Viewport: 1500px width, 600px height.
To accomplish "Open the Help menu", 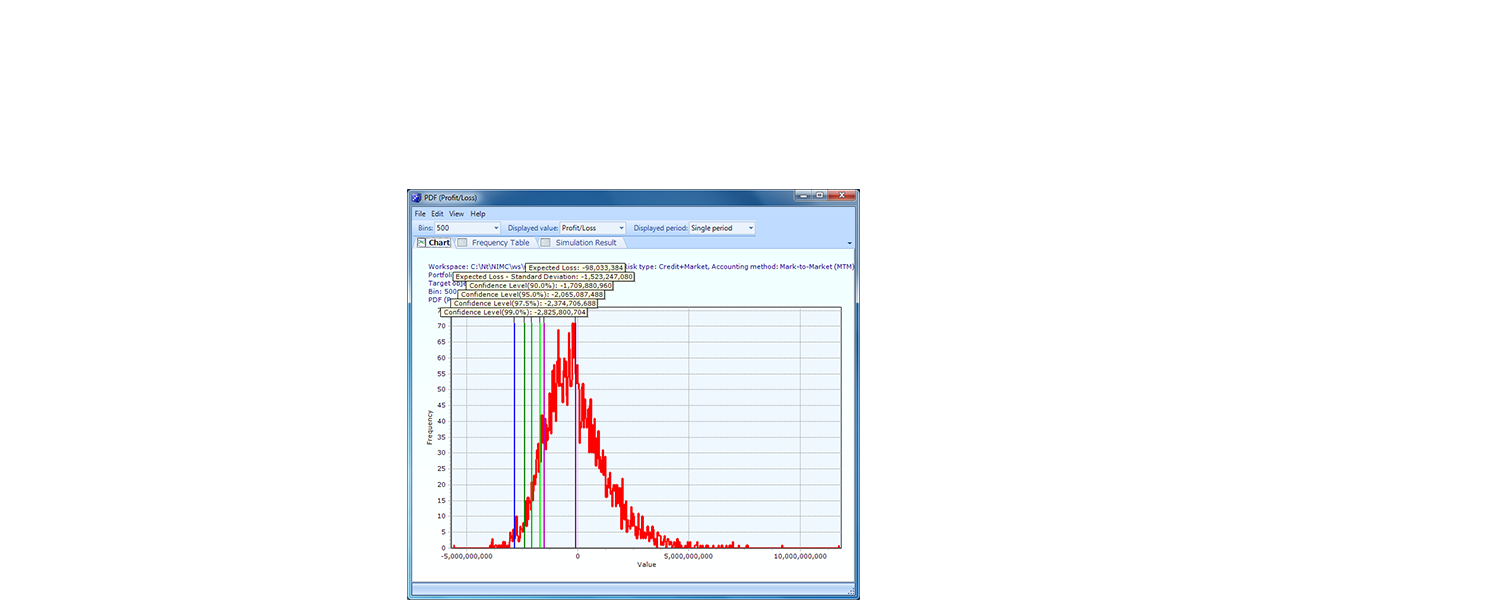I will [x=478, y=214].
